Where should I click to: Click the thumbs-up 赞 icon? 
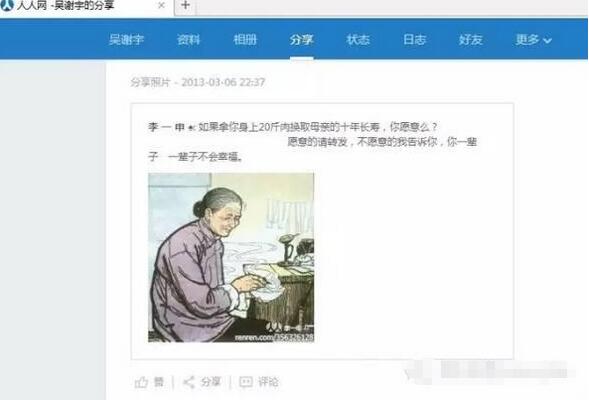click(141, 382)
